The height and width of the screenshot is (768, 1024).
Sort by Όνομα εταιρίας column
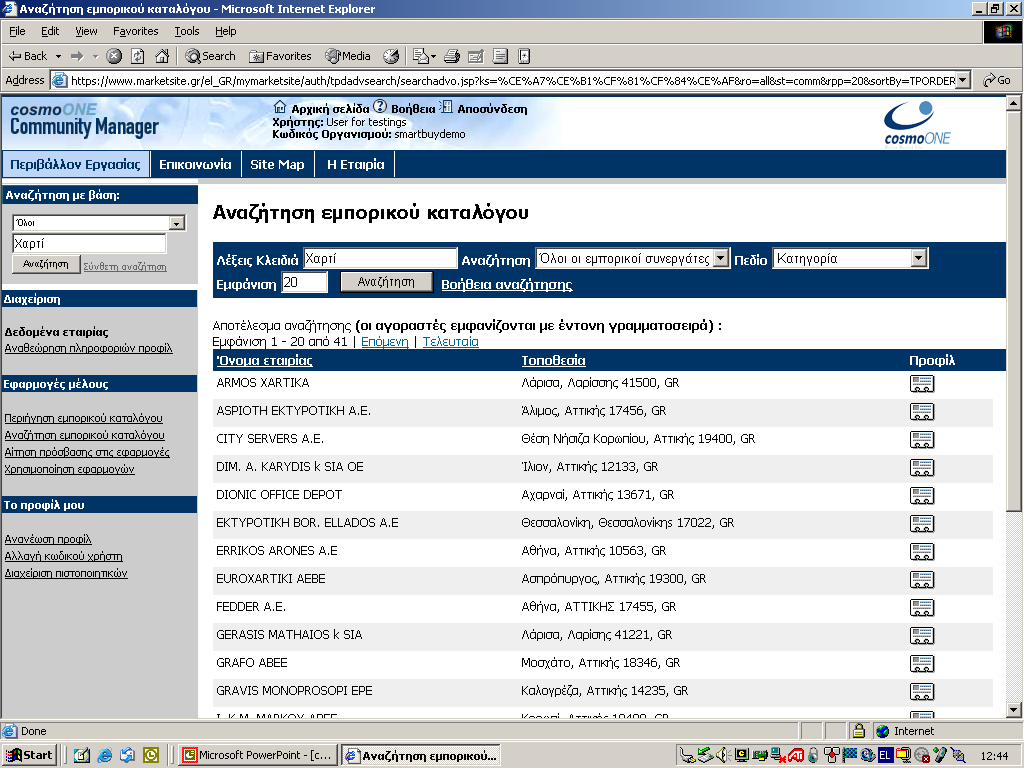point(264,360)
